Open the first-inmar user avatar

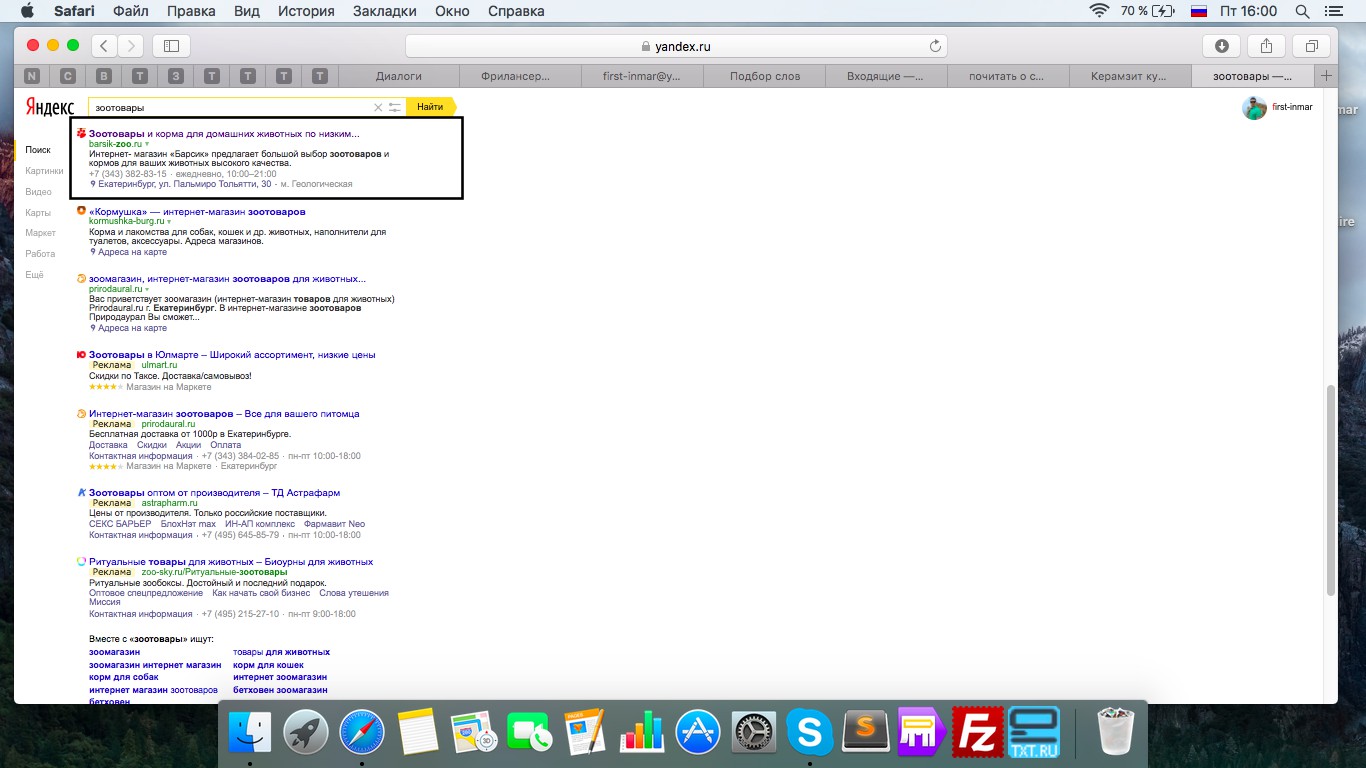(1254, 108)
